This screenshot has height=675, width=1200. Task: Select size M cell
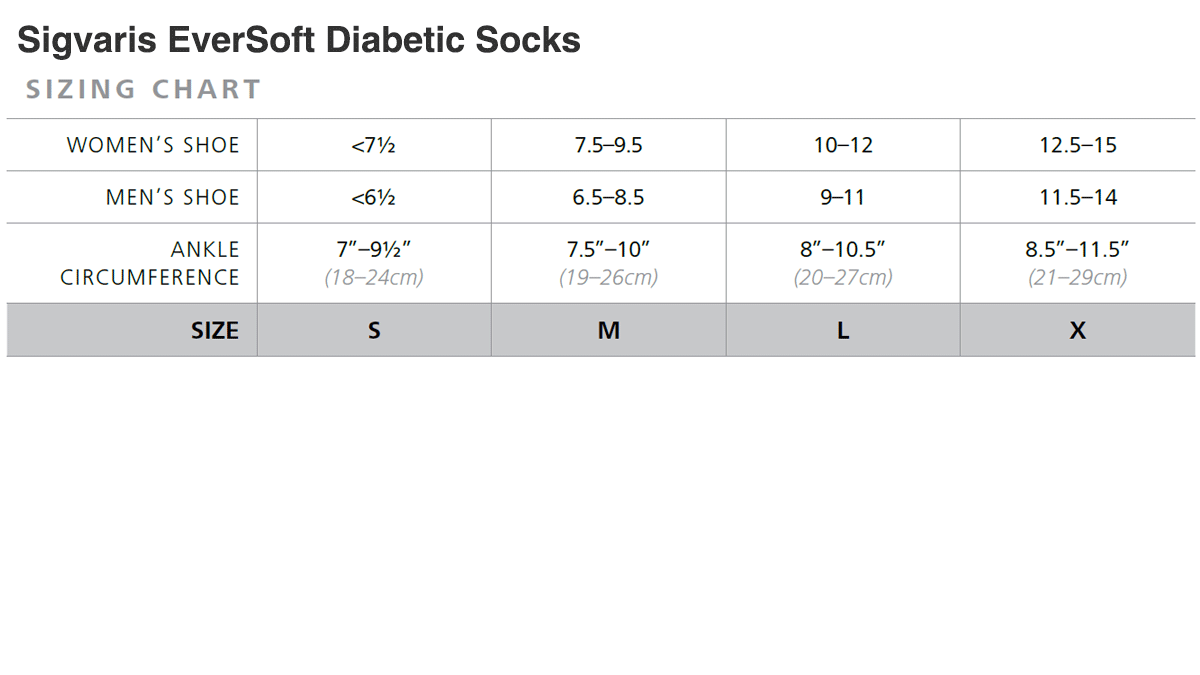coord(608,331)
